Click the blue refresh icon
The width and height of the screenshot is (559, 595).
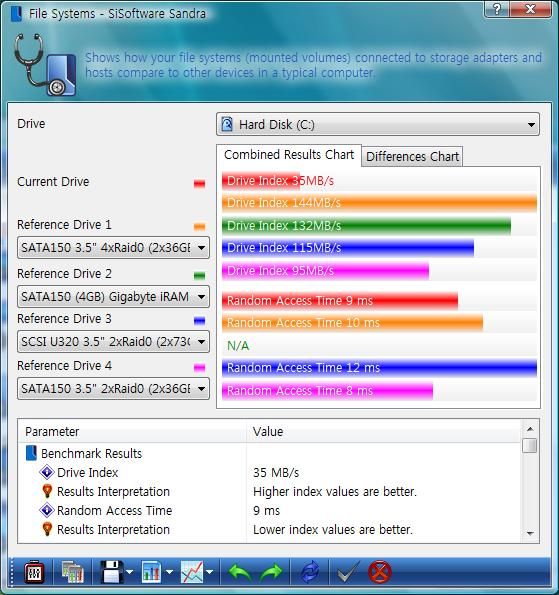point(310,572)
